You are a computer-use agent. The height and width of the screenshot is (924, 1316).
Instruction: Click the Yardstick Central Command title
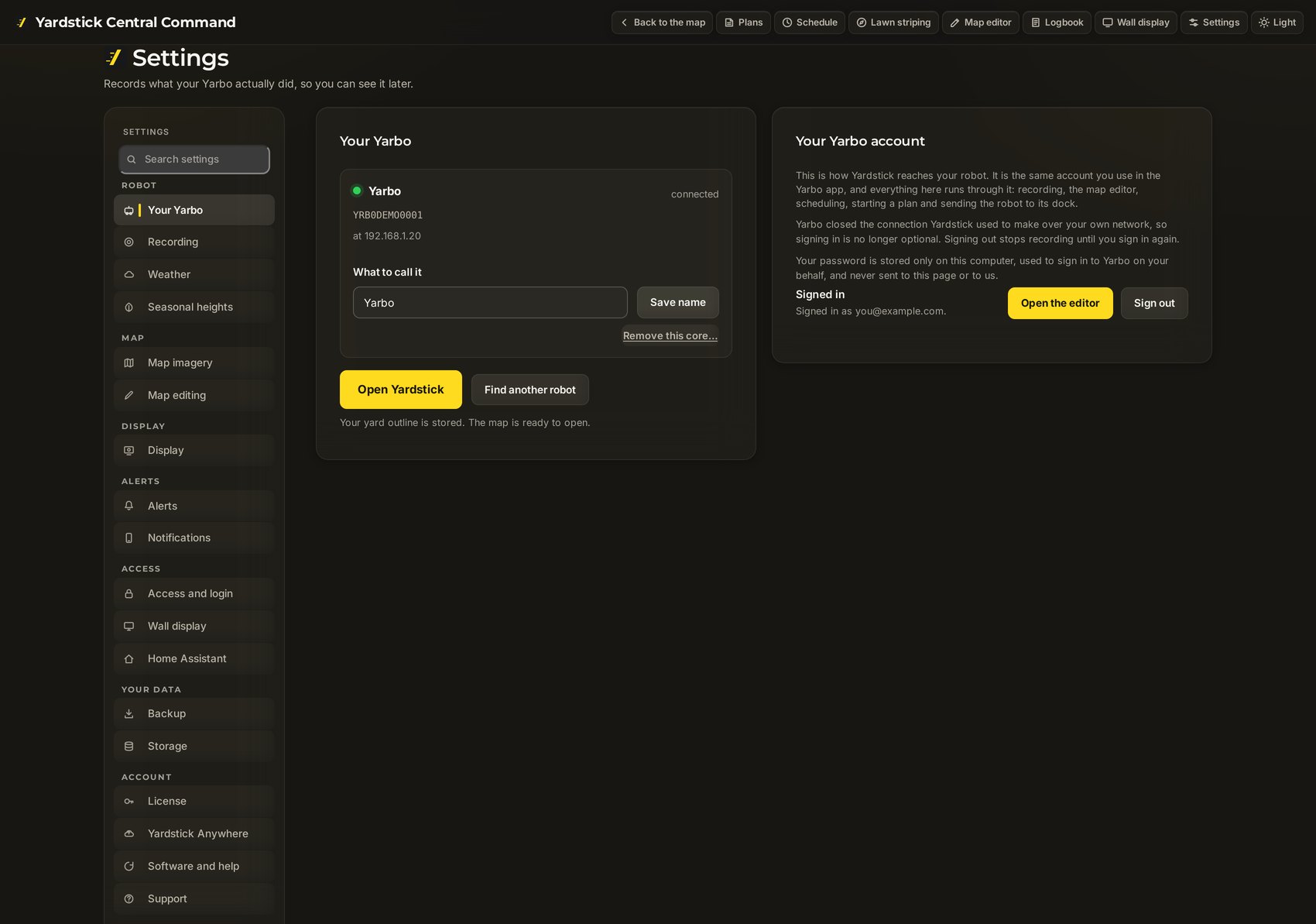coord(135,22)
